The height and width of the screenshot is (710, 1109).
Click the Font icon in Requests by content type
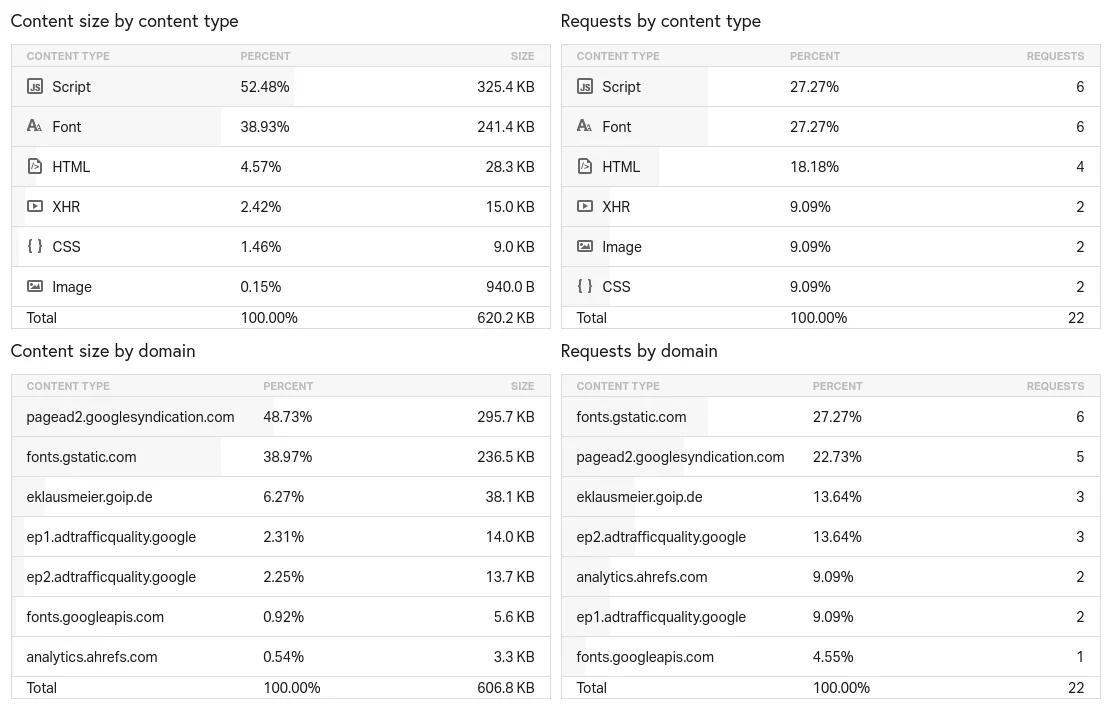[585, 127]
